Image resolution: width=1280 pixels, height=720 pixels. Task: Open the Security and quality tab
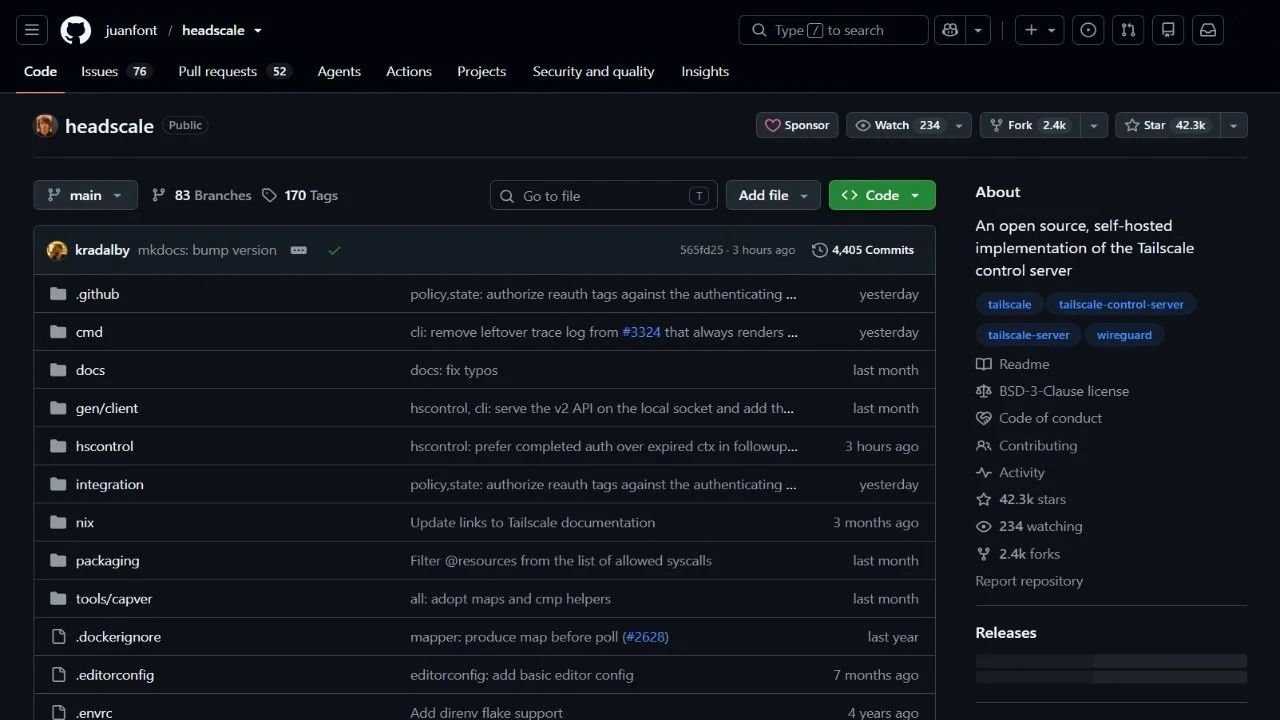(x=594, y=71)
